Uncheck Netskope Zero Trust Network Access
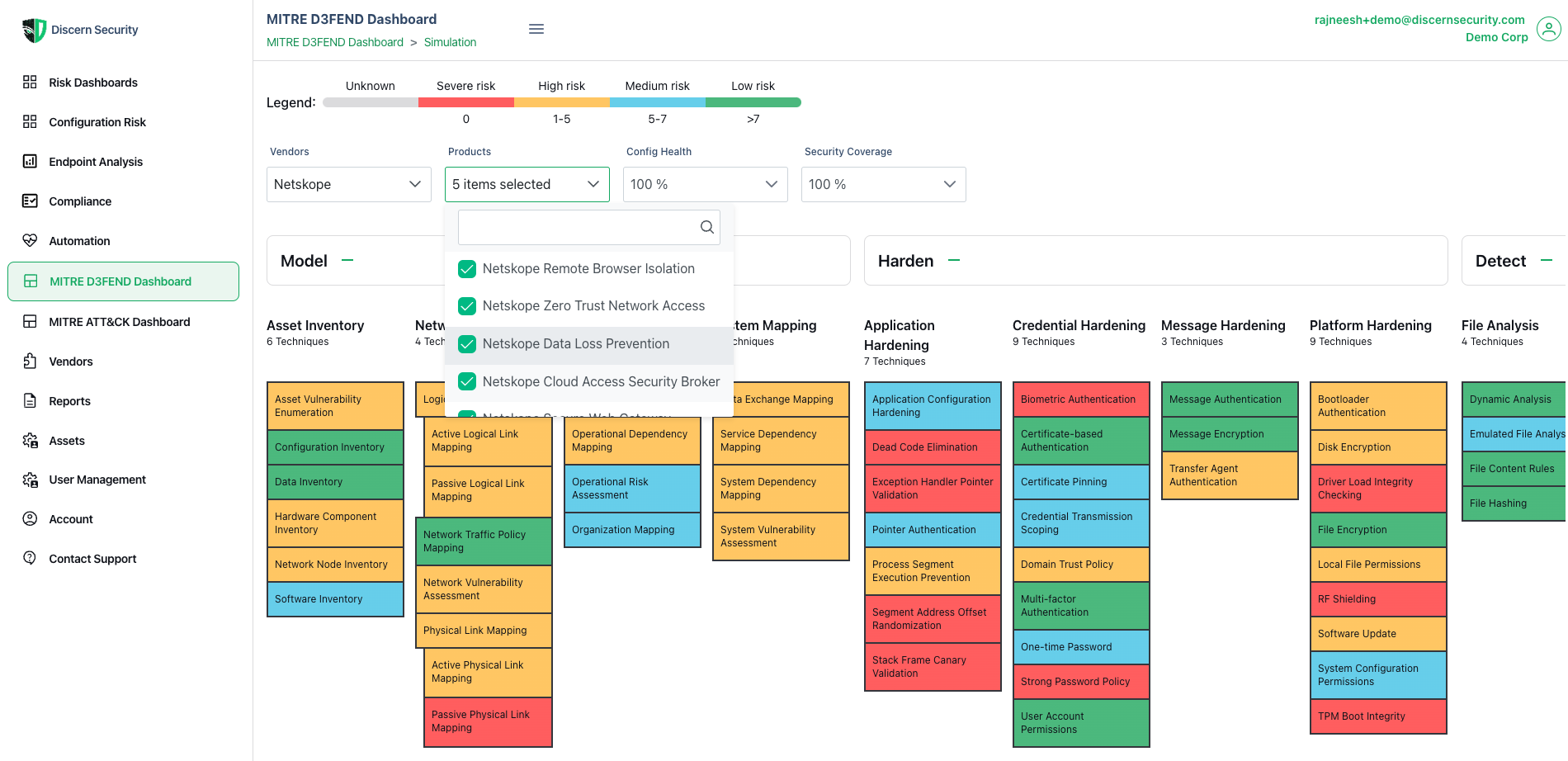 (x=467, y=306)
